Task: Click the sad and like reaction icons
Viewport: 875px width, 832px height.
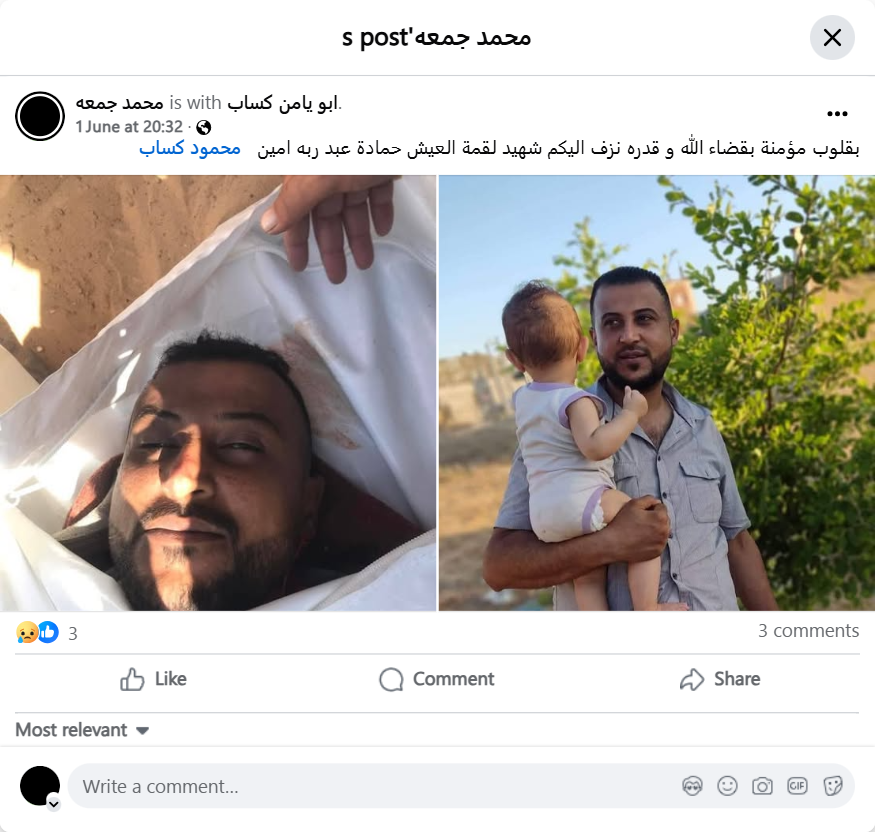Action: pos(37,633)
